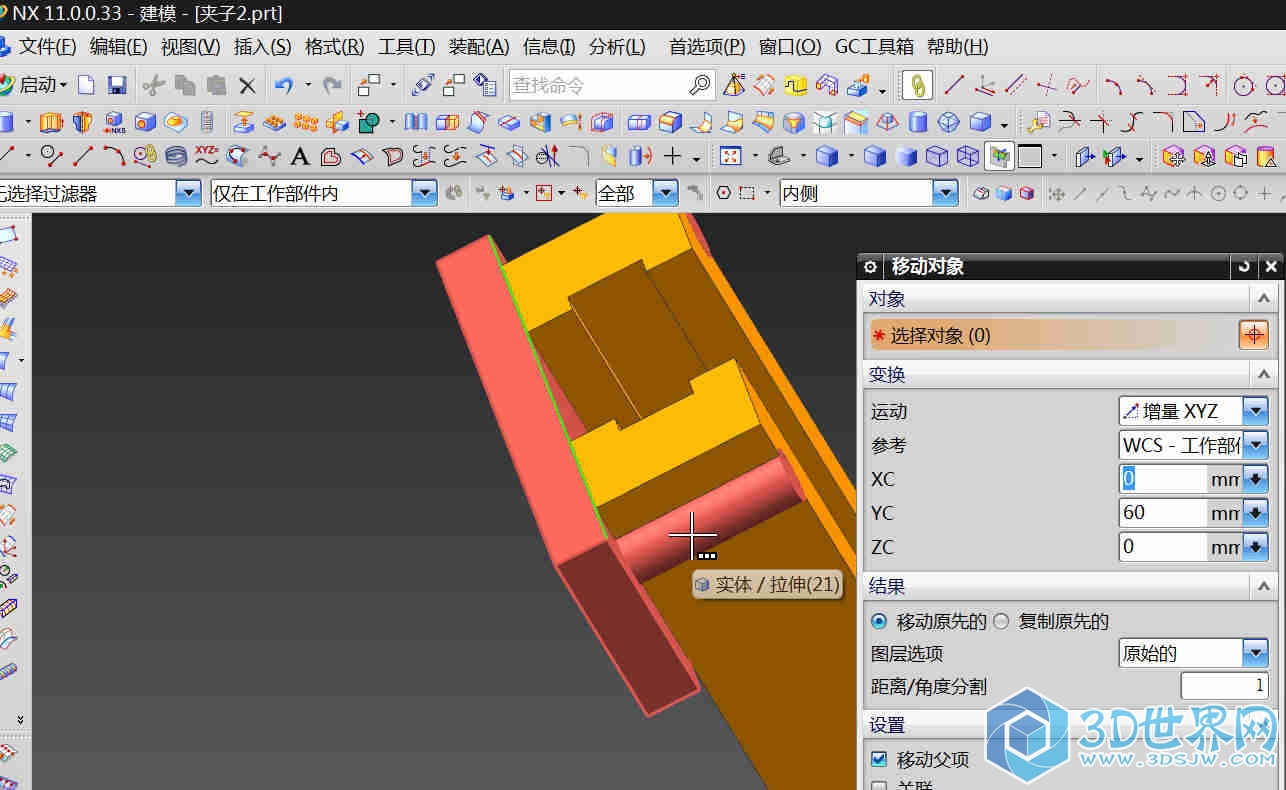The height and width of the screenshot is (790, 1286).
Task: Open the 全部 dropdown
Action: point(665,193)
